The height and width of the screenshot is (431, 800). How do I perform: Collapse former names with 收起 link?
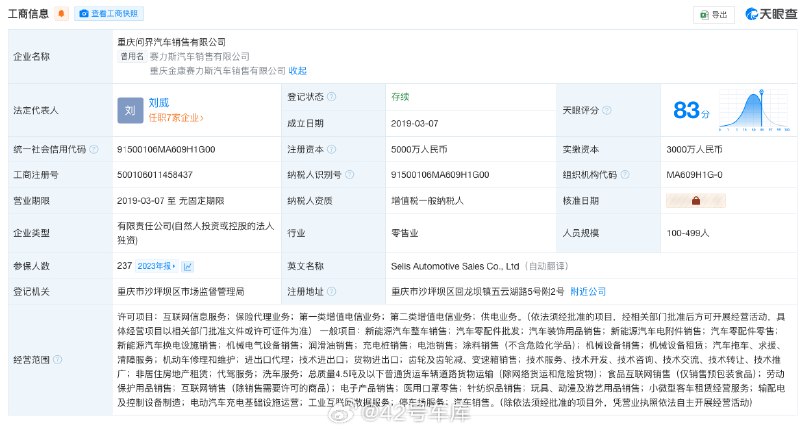[298, 71]
